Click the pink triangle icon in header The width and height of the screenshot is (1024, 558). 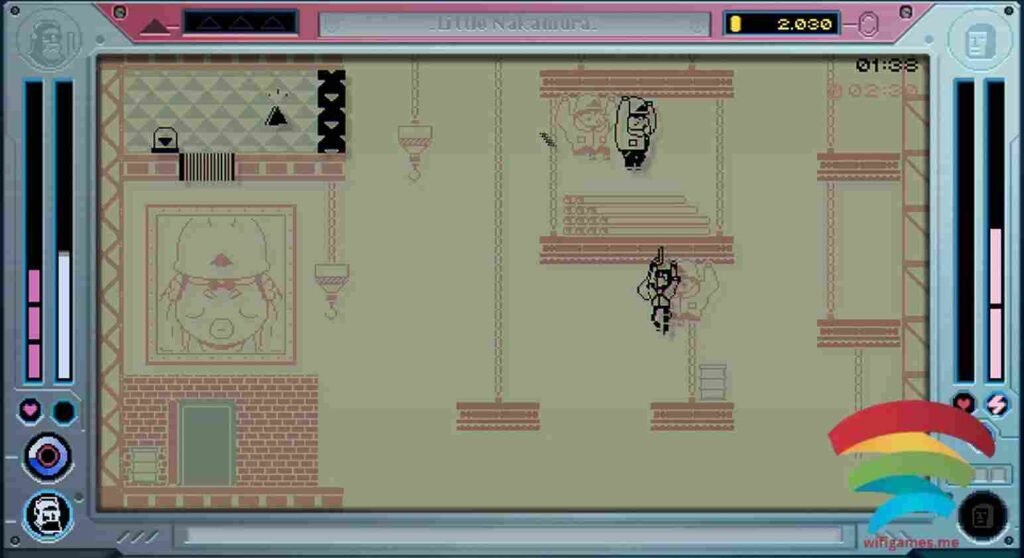[155, 26]
